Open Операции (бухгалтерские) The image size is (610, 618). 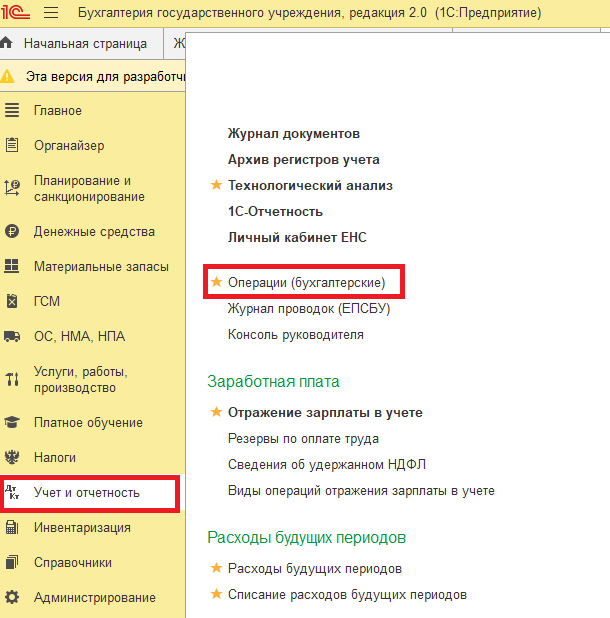(x=306, y=283)
